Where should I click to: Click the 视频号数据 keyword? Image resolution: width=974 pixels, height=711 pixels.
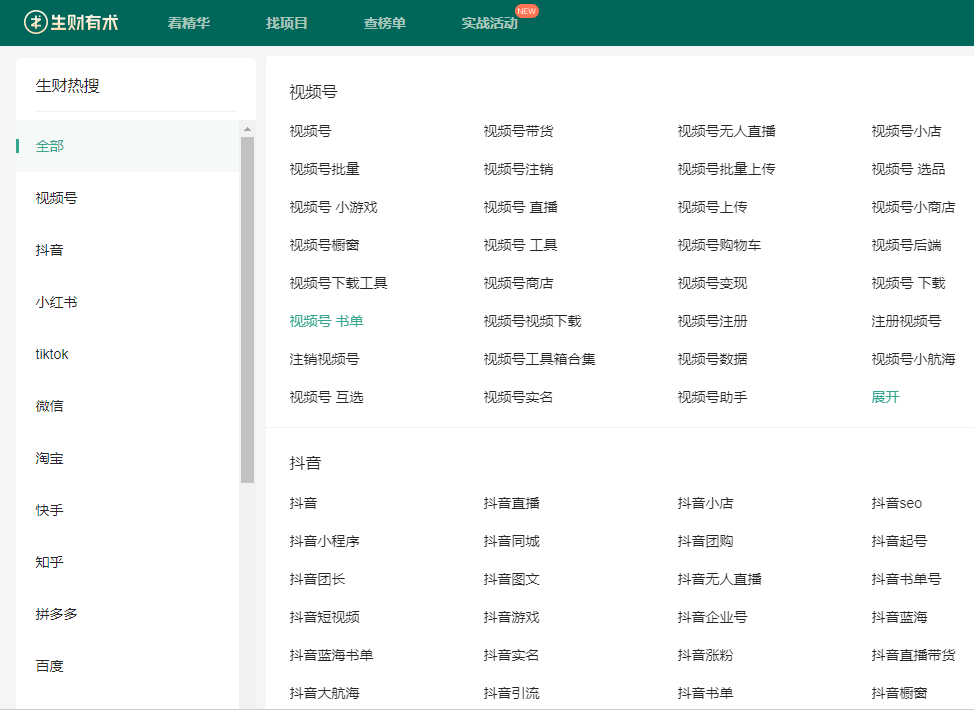click(712, 359)
